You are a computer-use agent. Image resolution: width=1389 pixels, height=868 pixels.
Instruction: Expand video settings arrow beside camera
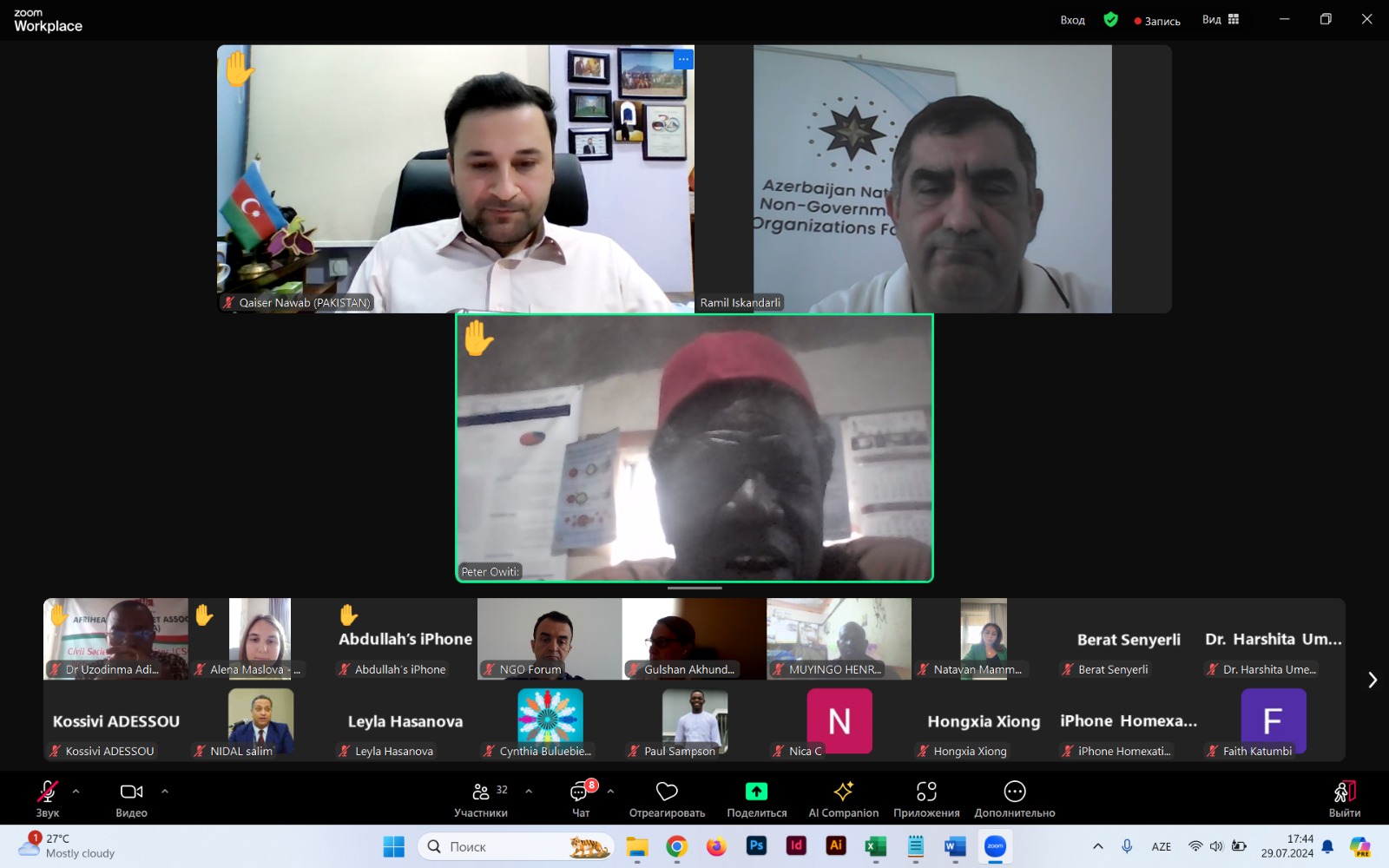point(165,792)
